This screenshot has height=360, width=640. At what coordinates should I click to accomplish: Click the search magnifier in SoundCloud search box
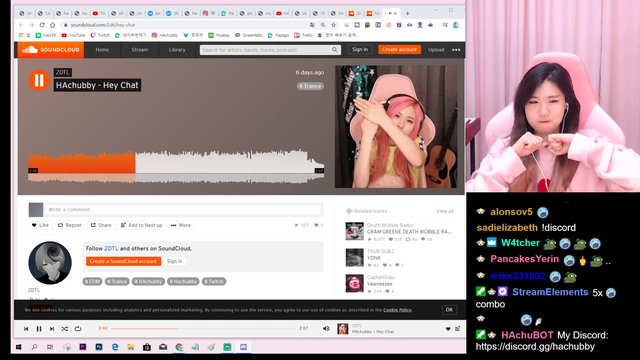pos(334,50)
